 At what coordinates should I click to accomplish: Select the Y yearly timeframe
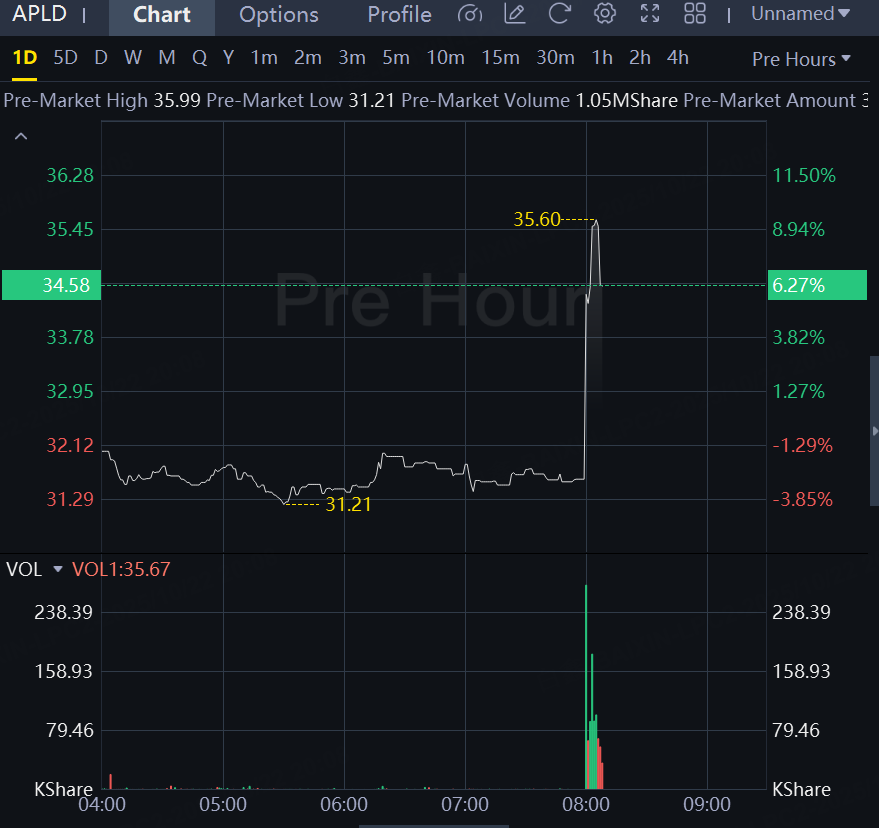coord(228,58)
